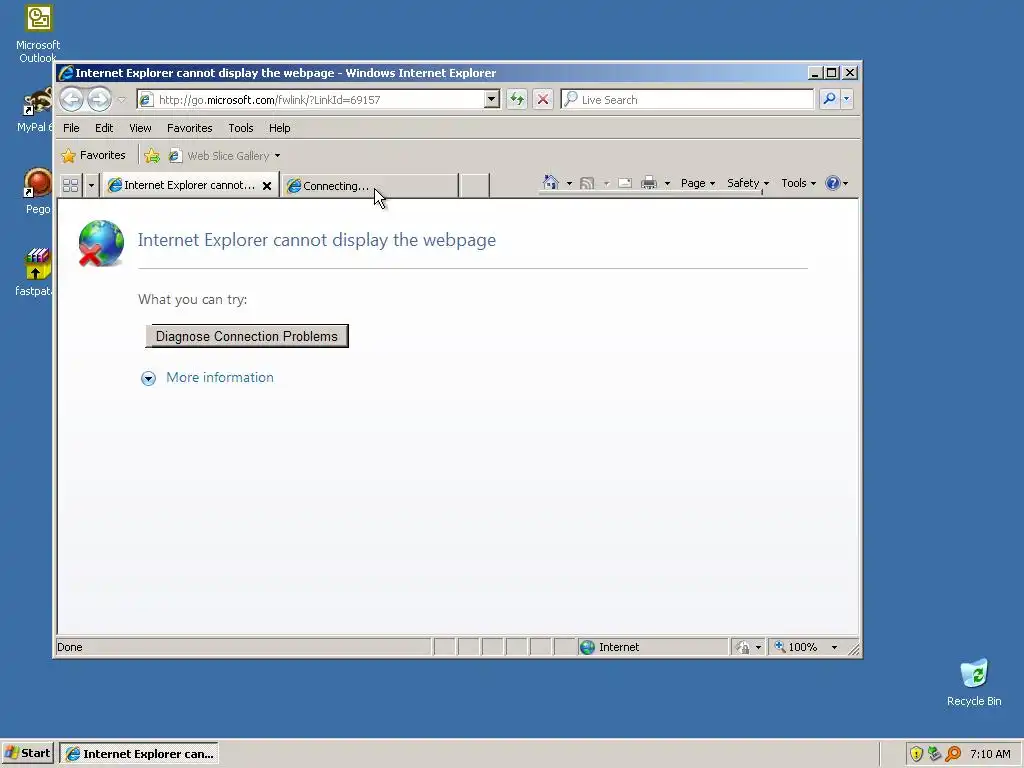The image size is (1024, 768).
Task: Expand the address bar history dropdown
Action: pos(492,99)
